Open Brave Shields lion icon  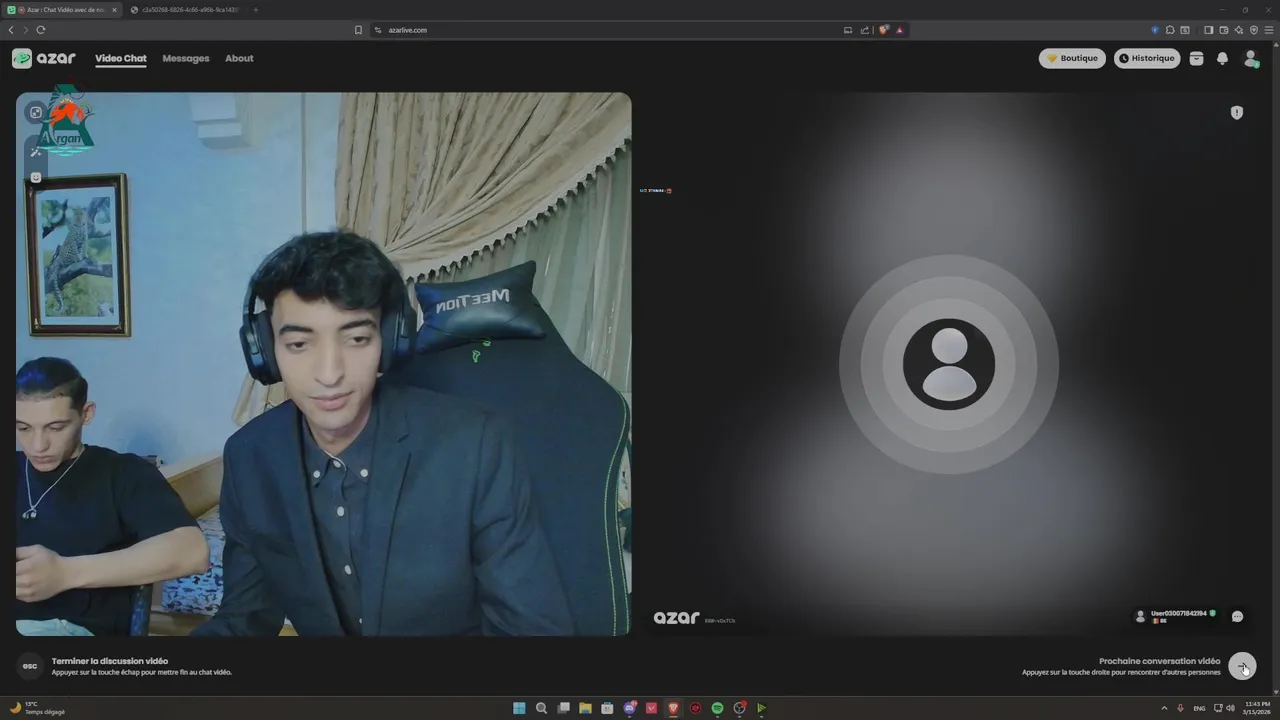coord(884,30)
